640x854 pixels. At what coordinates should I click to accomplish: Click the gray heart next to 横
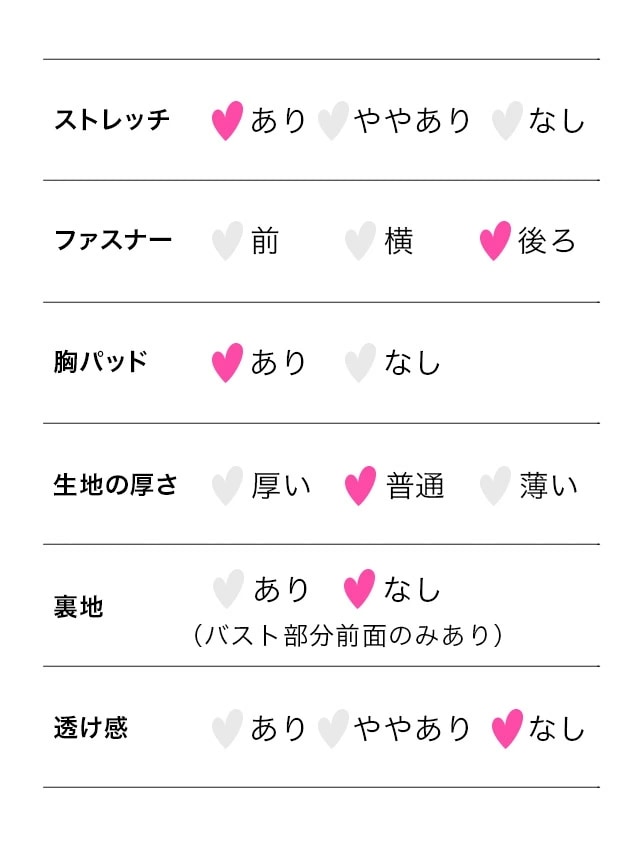[x=360, y=241]
